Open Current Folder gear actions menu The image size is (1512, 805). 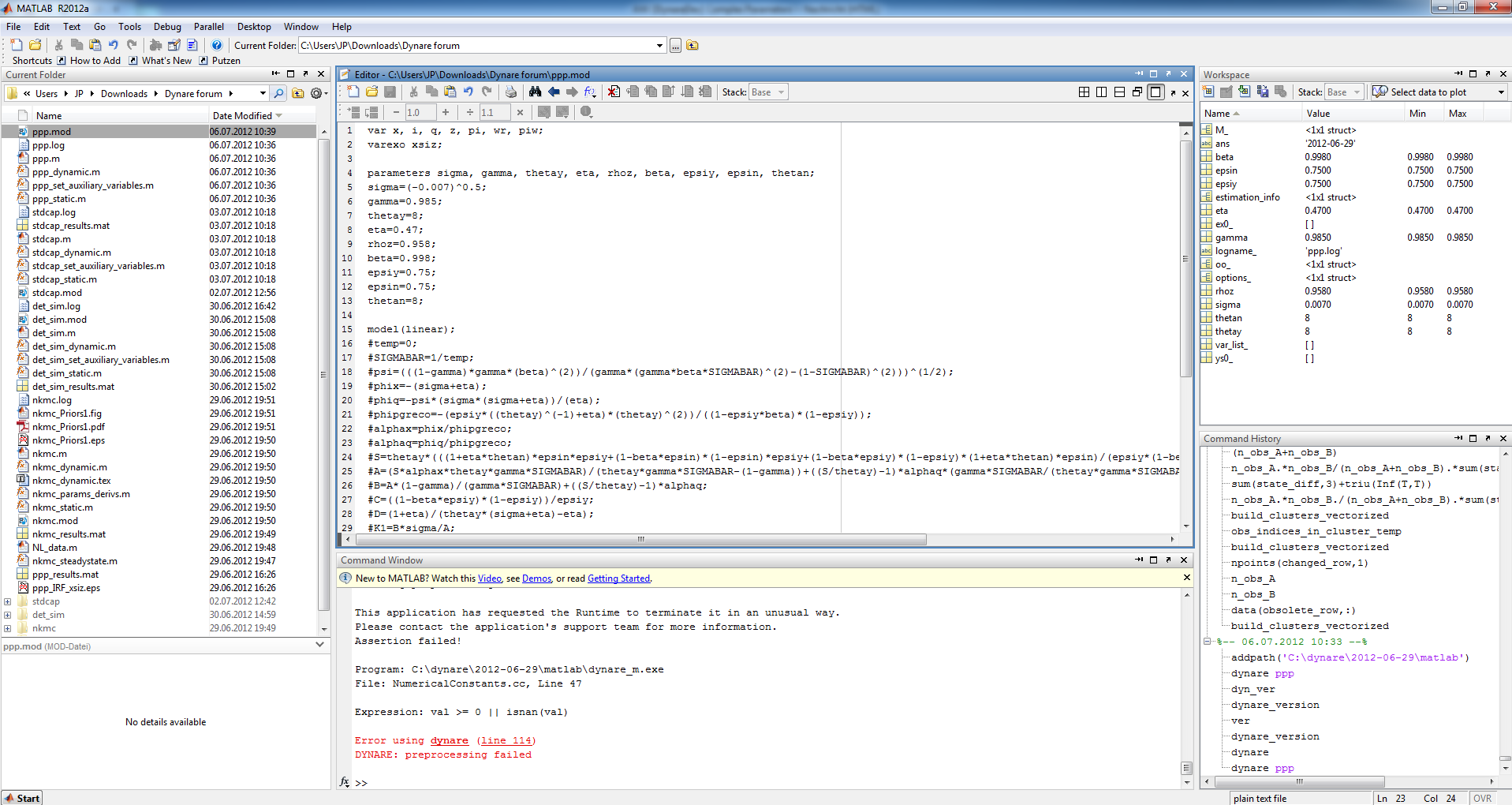(x=318, y=93)
